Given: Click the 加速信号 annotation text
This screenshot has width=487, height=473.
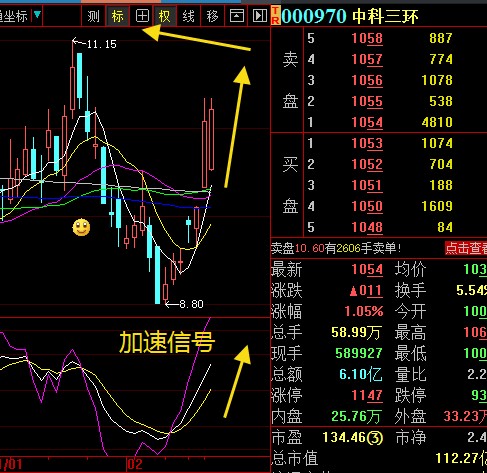Looking at the screenshot, I should pos(167,343).
